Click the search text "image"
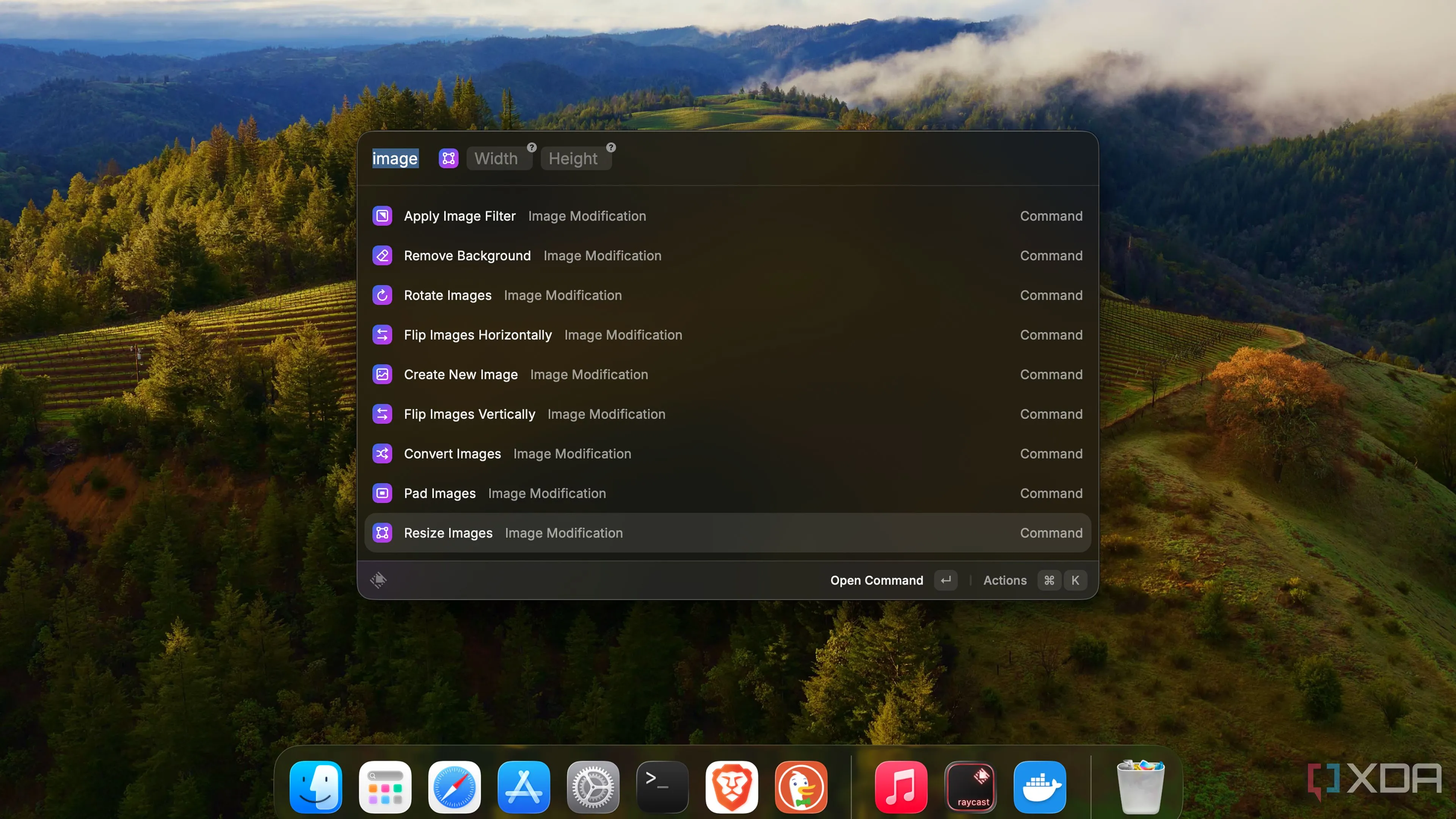Viewport: 1456px width, 819px height. pos(394,159)
